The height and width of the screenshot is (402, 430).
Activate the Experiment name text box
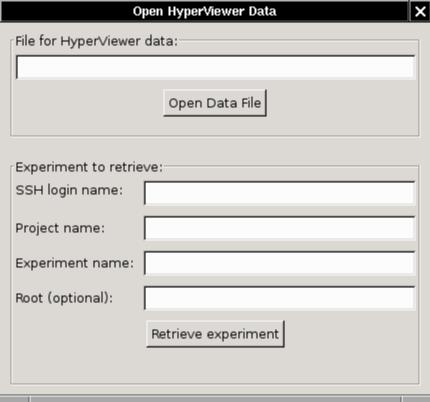[280, 263]
